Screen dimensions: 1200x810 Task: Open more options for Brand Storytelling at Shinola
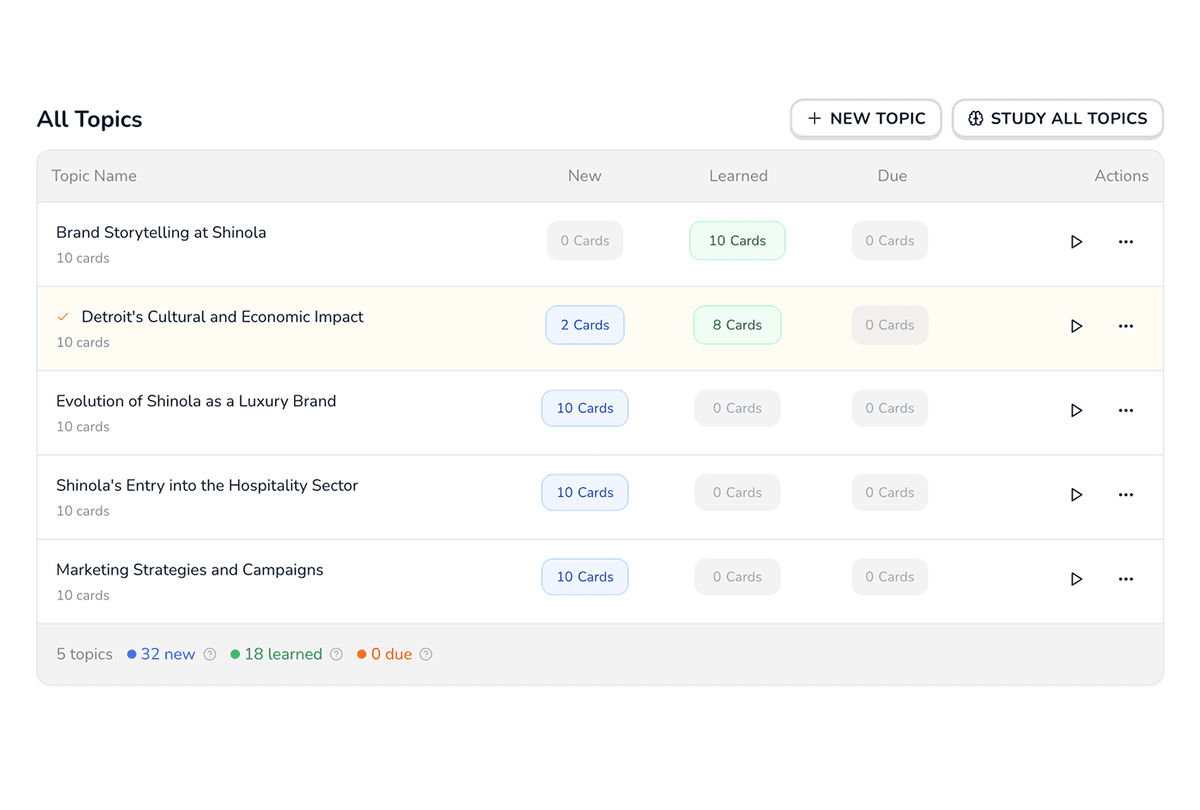click(x=1125, y=242)
